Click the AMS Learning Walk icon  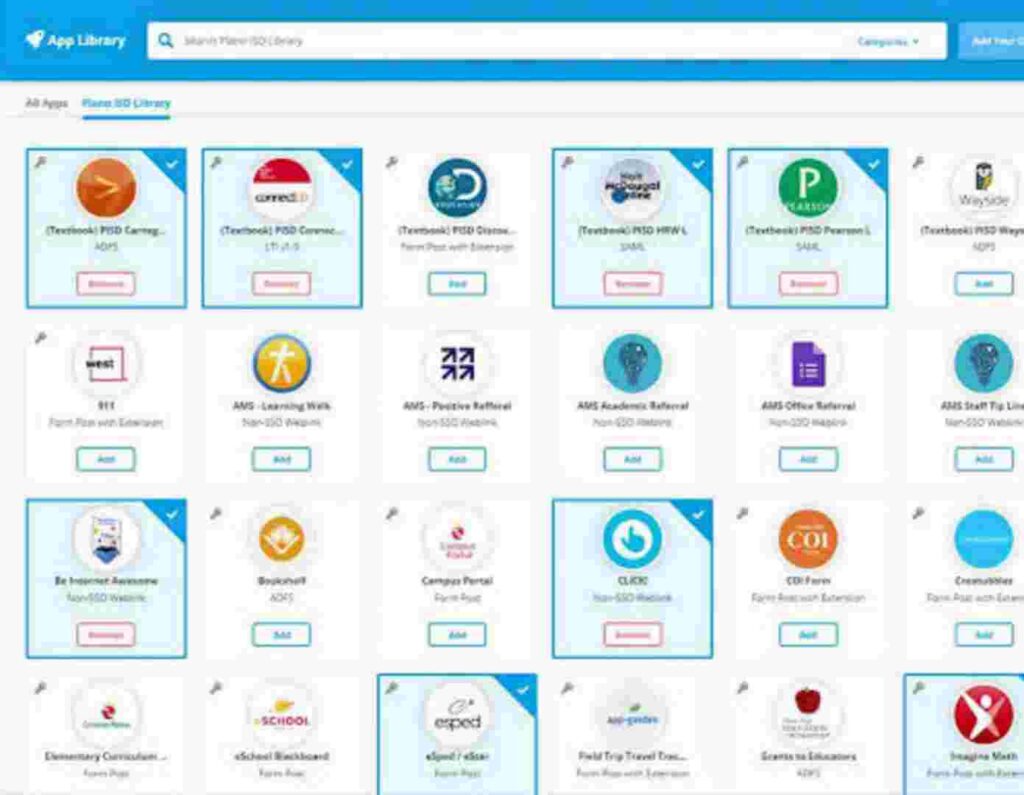tap(281, 363)
